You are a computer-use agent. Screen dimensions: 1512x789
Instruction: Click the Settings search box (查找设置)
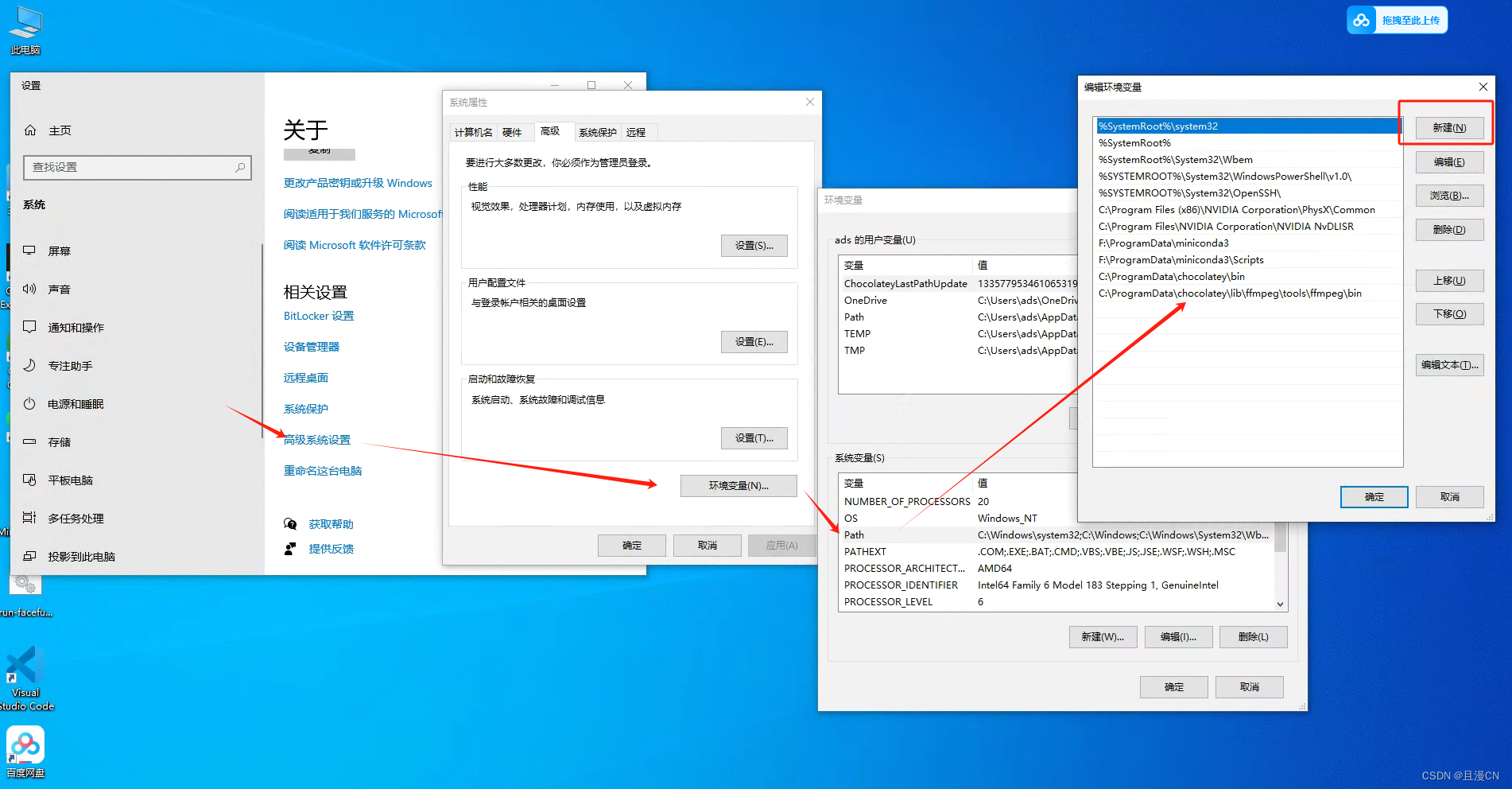pos(138,167)
